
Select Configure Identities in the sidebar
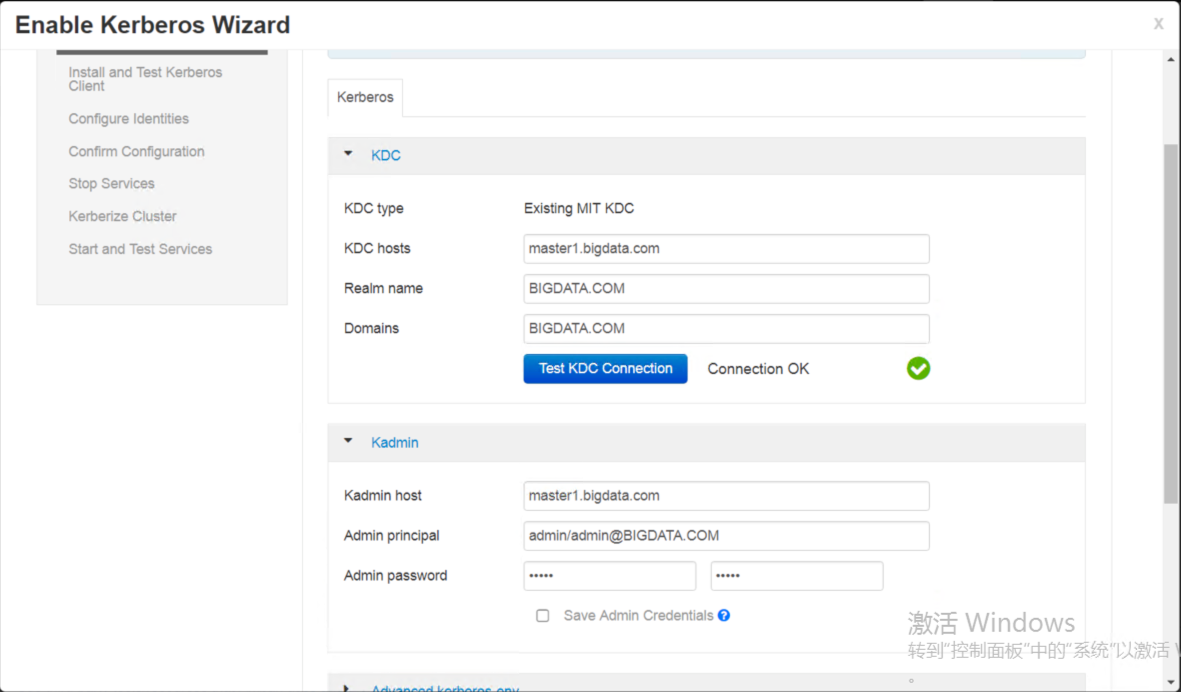click(x=128, y=118)
